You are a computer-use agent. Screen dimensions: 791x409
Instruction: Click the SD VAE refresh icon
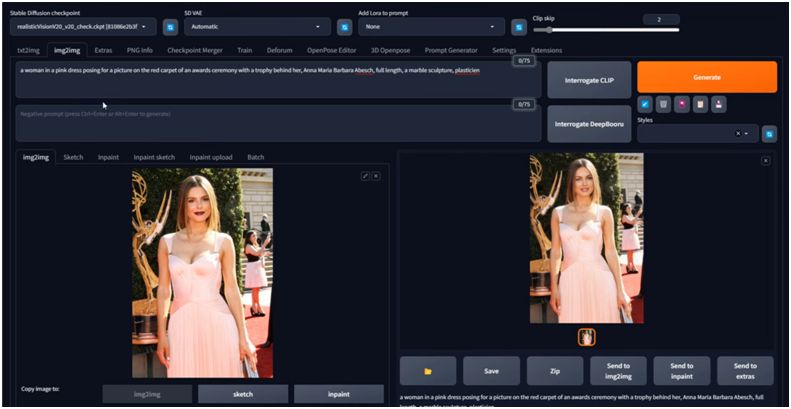[x=343, y=27]
